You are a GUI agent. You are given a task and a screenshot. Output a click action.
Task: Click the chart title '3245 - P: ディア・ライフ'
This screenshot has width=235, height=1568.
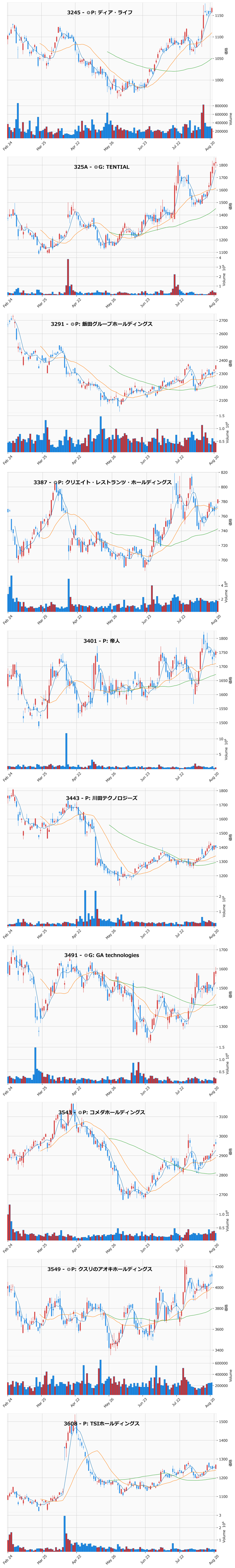click(99, 12)
